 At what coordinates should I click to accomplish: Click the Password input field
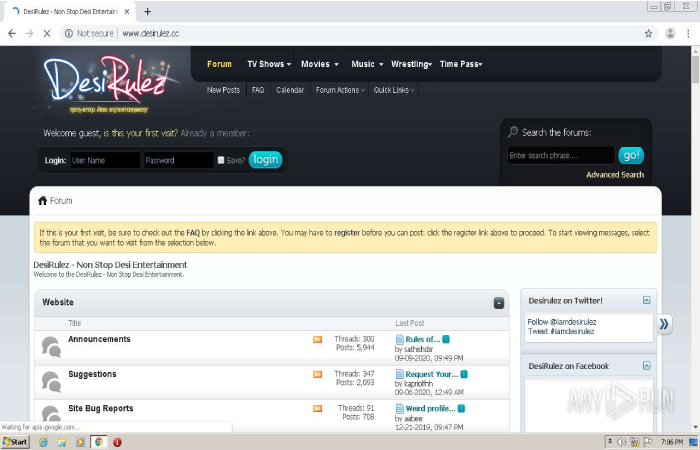[x=179, y=160]
